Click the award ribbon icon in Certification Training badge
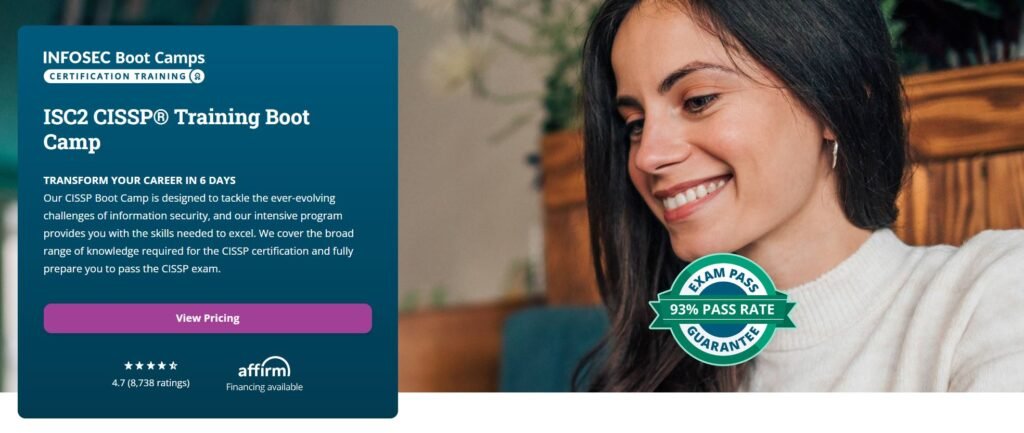Image resolution: width=1024 pixels, height=433 pixels. click(197, 76)
